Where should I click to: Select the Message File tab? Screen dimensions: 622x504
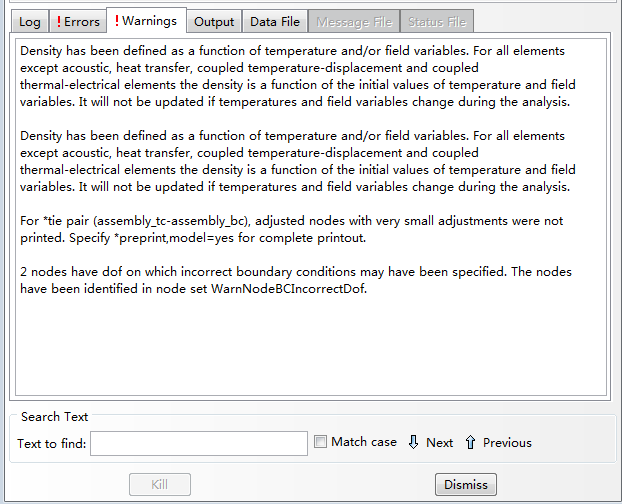pyautogui.click(x=354, y=22)
